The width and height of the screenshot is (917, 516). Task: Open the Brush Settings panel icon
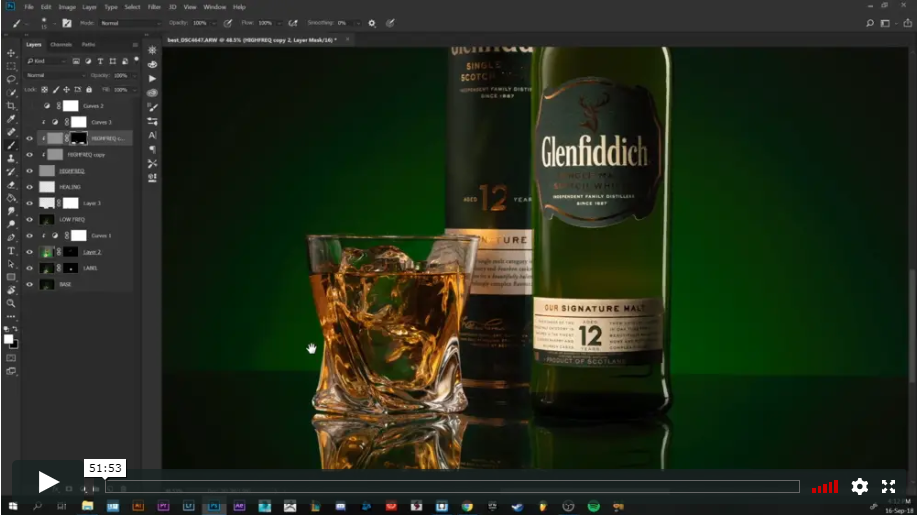(x=152, y=107)
